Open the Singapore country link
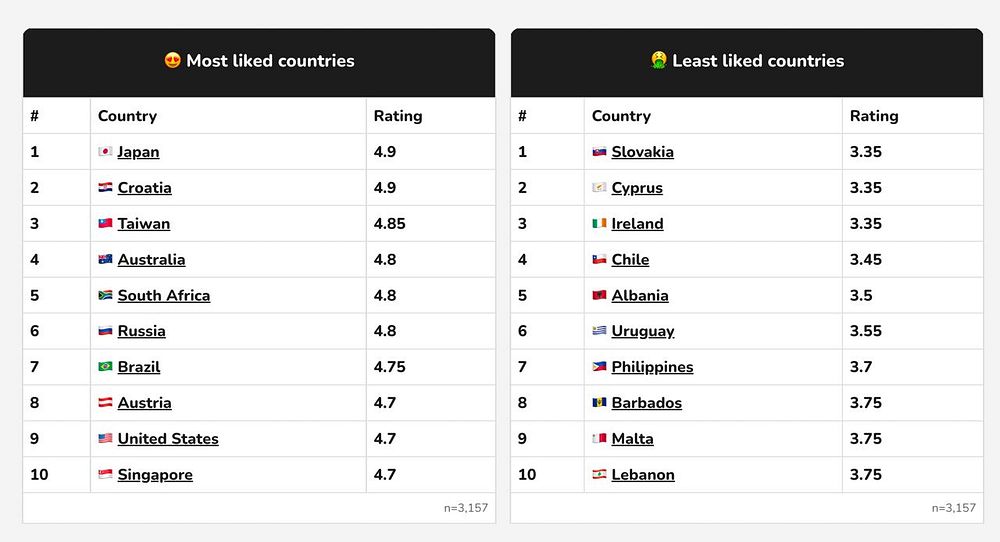Viewport: 1000px width, 542px height. [x=155, y=474]
